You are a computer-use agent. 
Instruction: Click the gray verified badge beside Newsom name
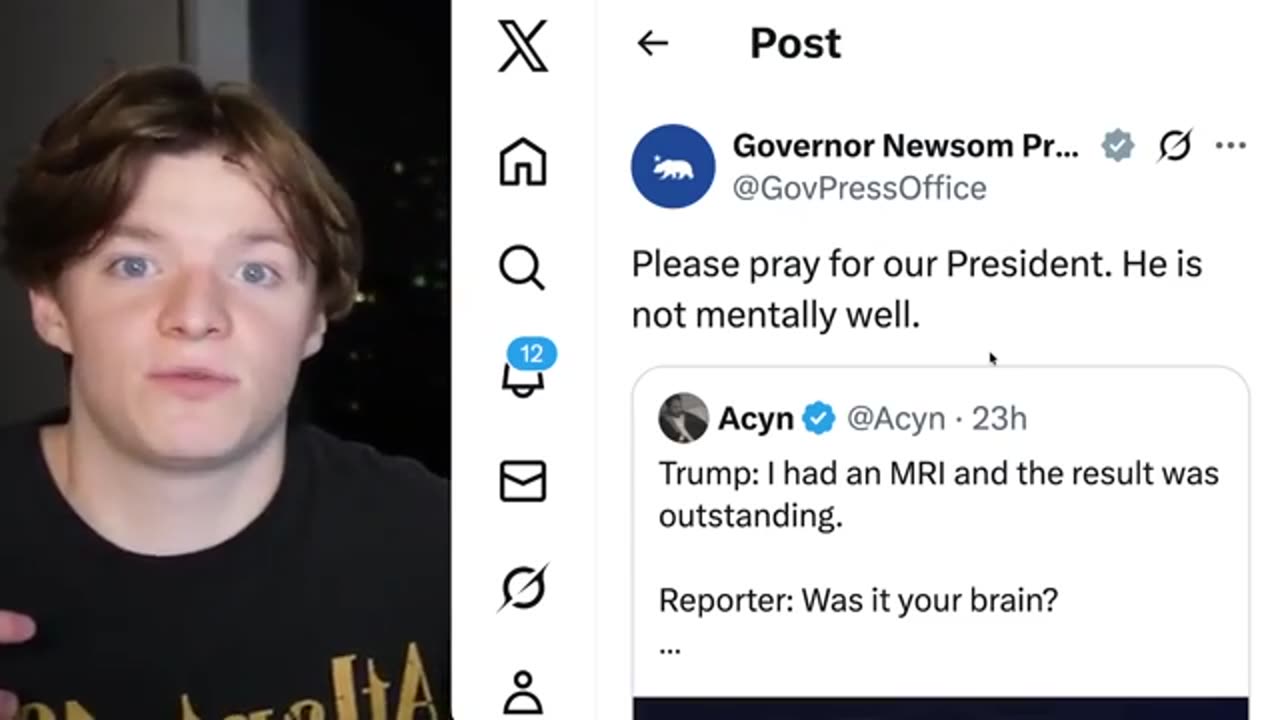(1118, 146)
